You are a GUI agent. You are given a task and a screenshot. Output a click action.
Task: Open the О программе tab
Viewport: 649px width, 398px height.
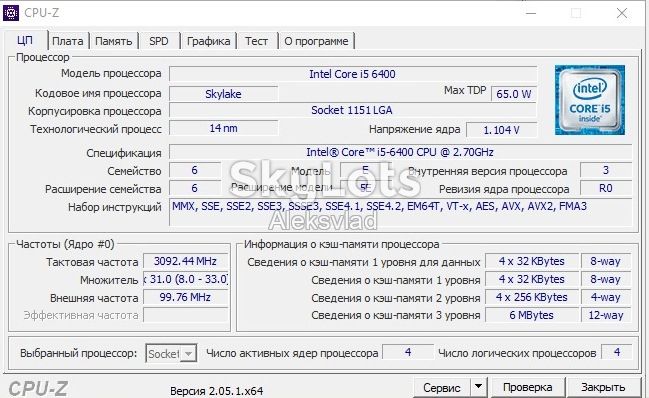tap(316, 41)
